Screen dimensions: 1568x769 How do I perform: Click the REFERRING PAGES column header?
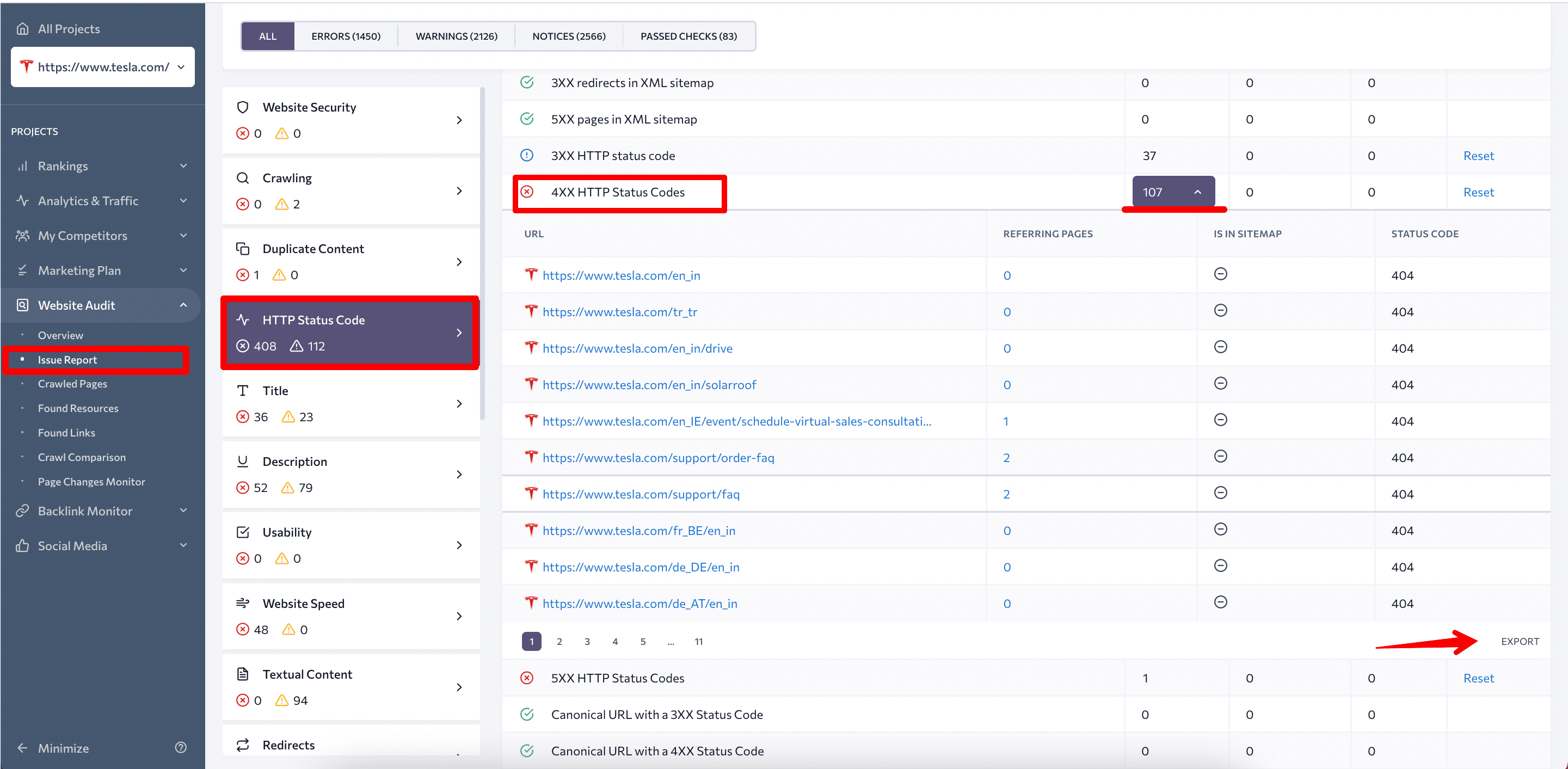(x=1048, y=234)
